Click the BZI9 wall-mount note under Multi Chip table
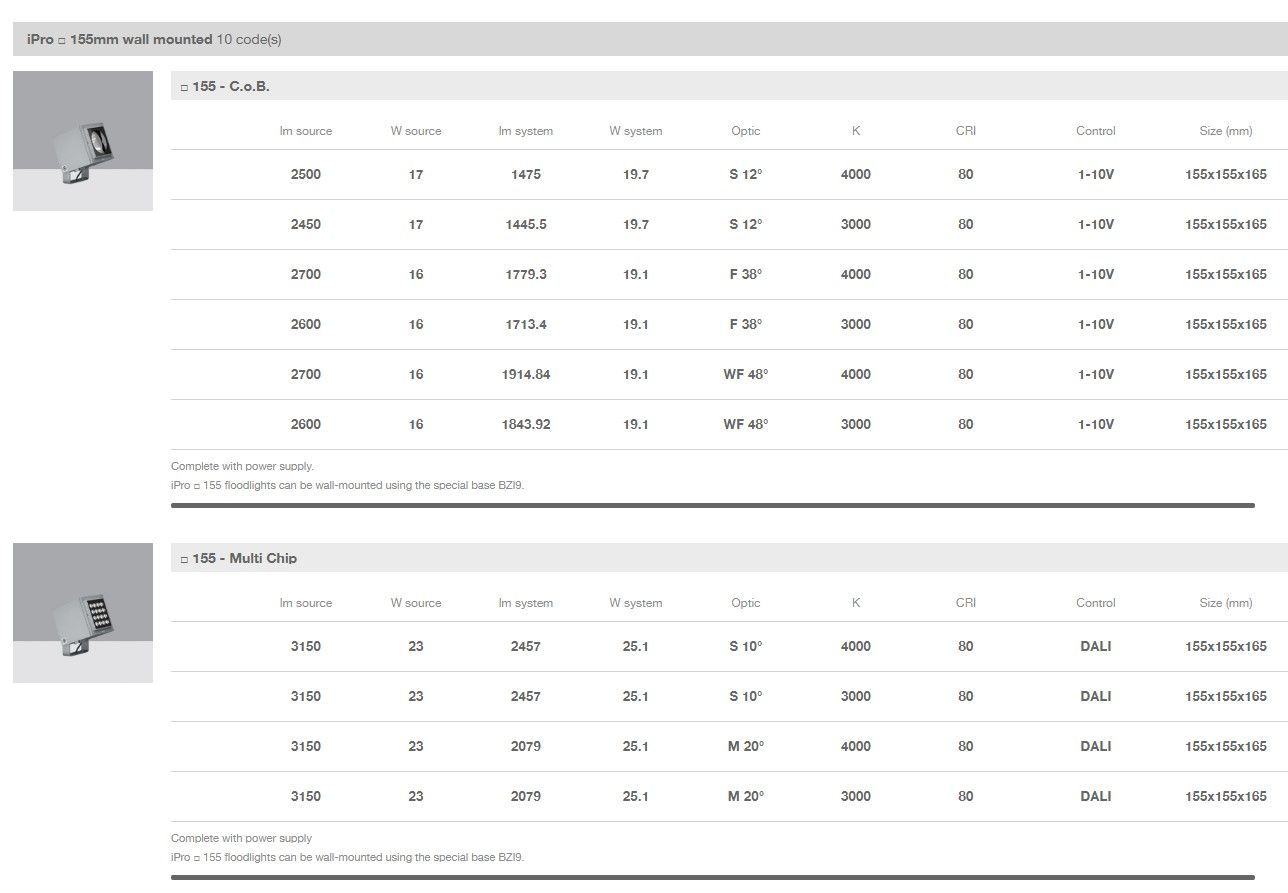Viewport: 1288px width, 893px height. point(348,857)
